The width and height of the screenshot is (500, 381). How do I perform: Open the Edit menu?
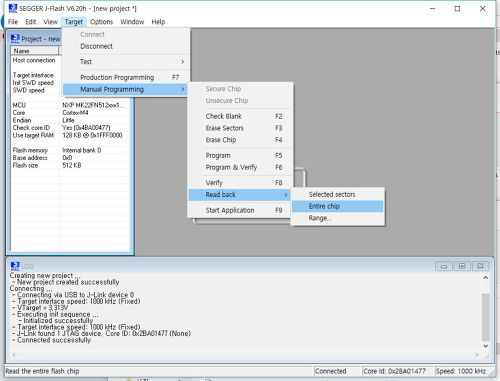pos(31,22)
